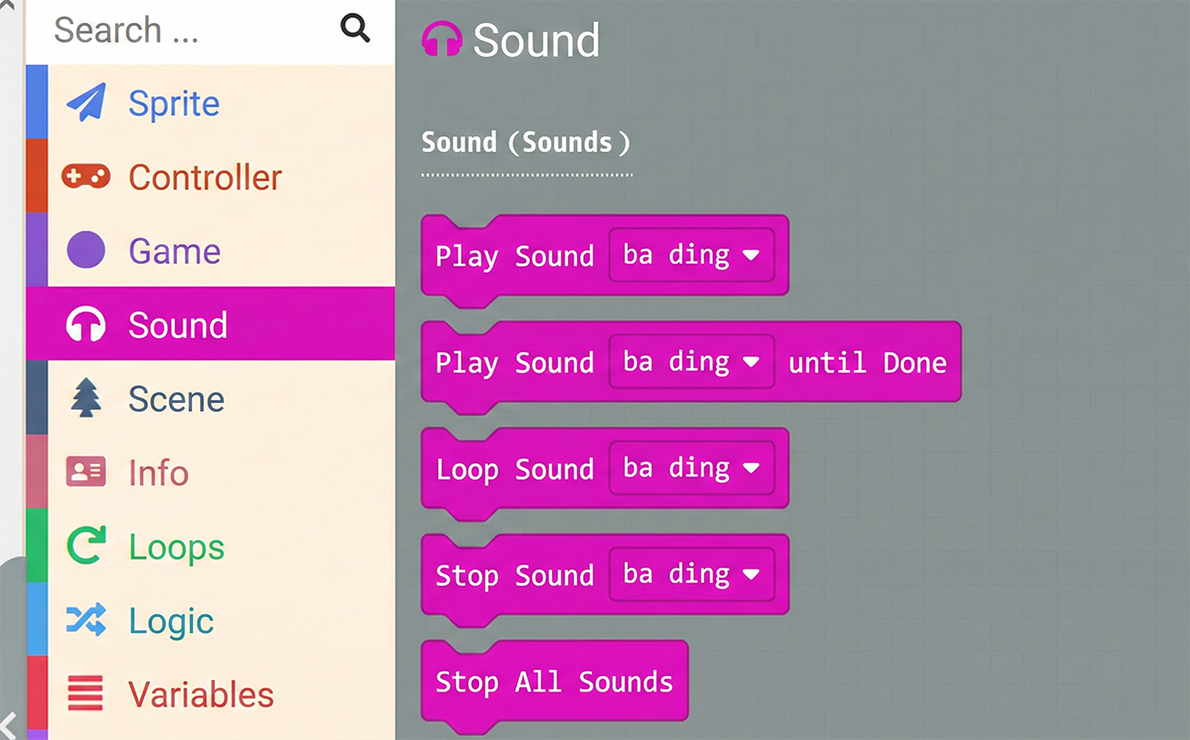Select the Logic category label

(171, 621)
